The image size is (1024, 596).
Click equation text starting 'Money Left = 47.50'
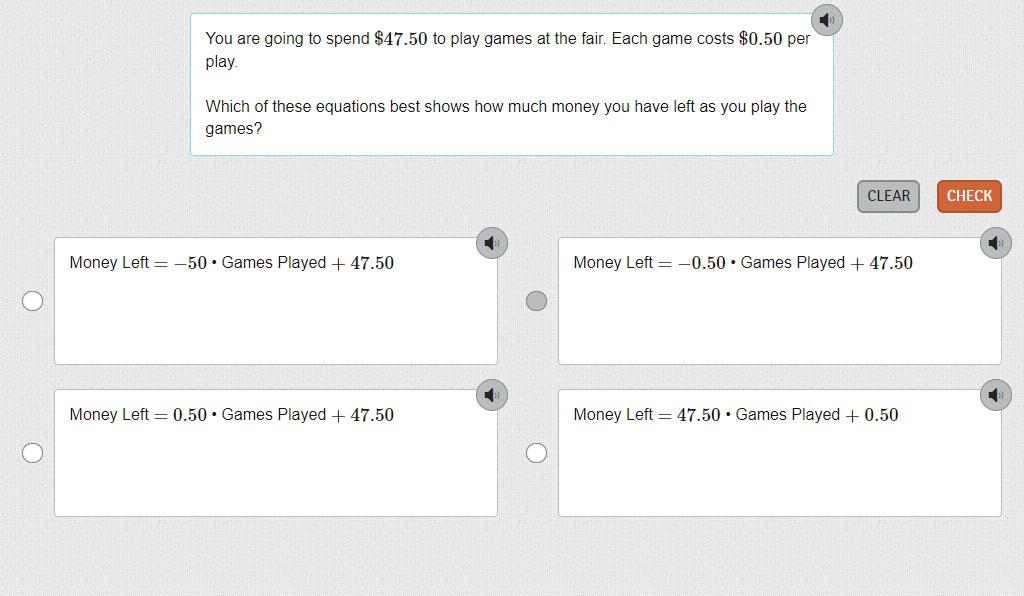click(735, 415)
